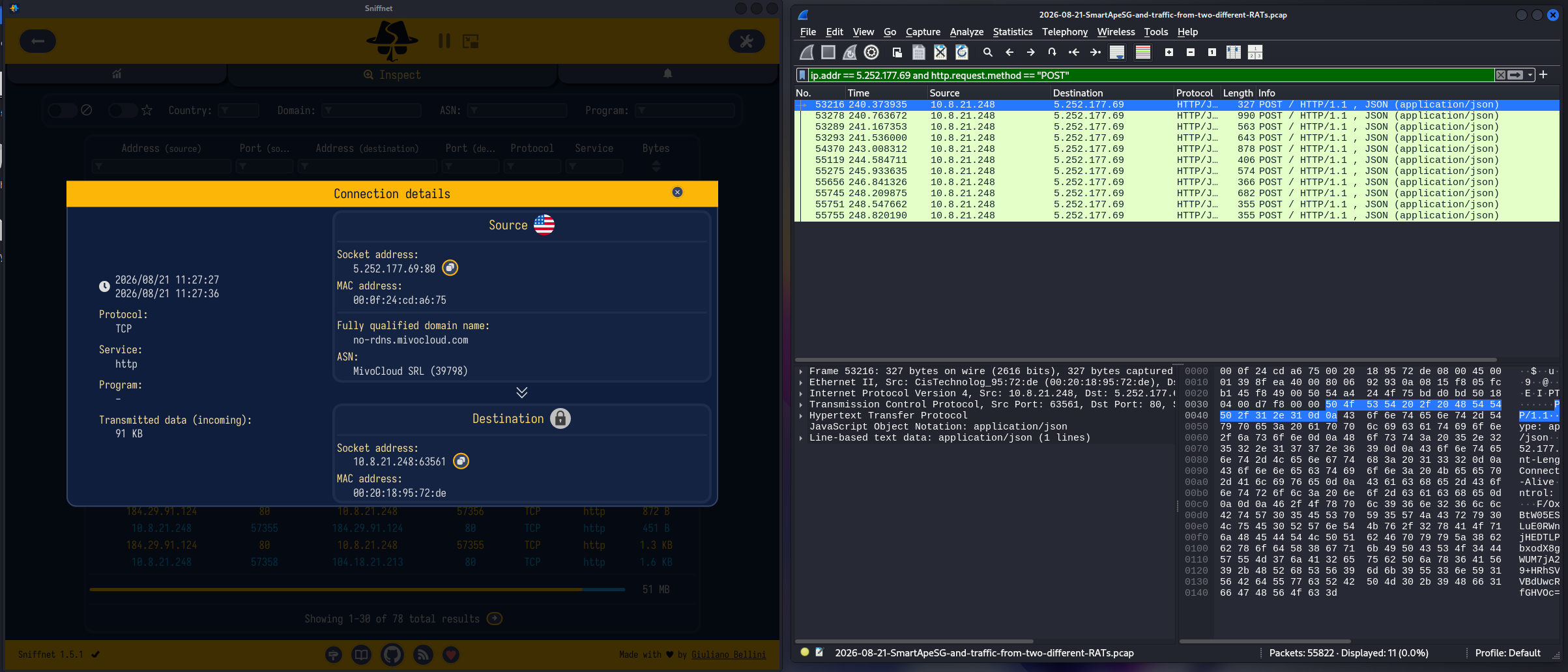This screenshot has width=1568, height=672.
Task: Go back with Sniffnet arrow button
Action: click(x=38, y=41)
